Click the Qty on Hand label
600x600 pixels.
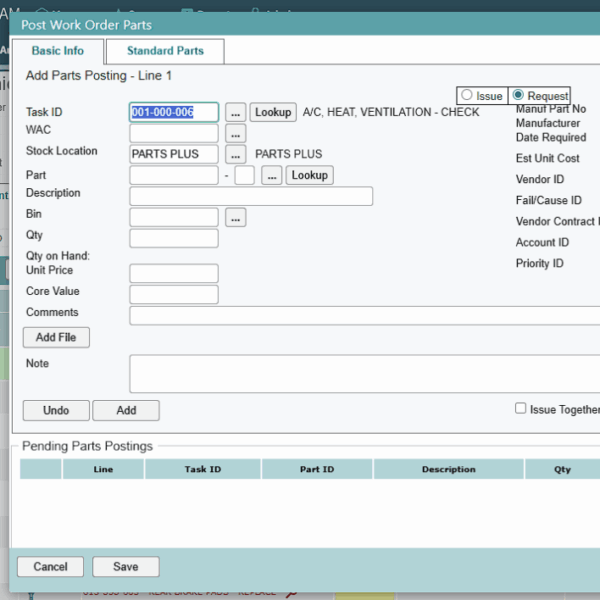58,256
